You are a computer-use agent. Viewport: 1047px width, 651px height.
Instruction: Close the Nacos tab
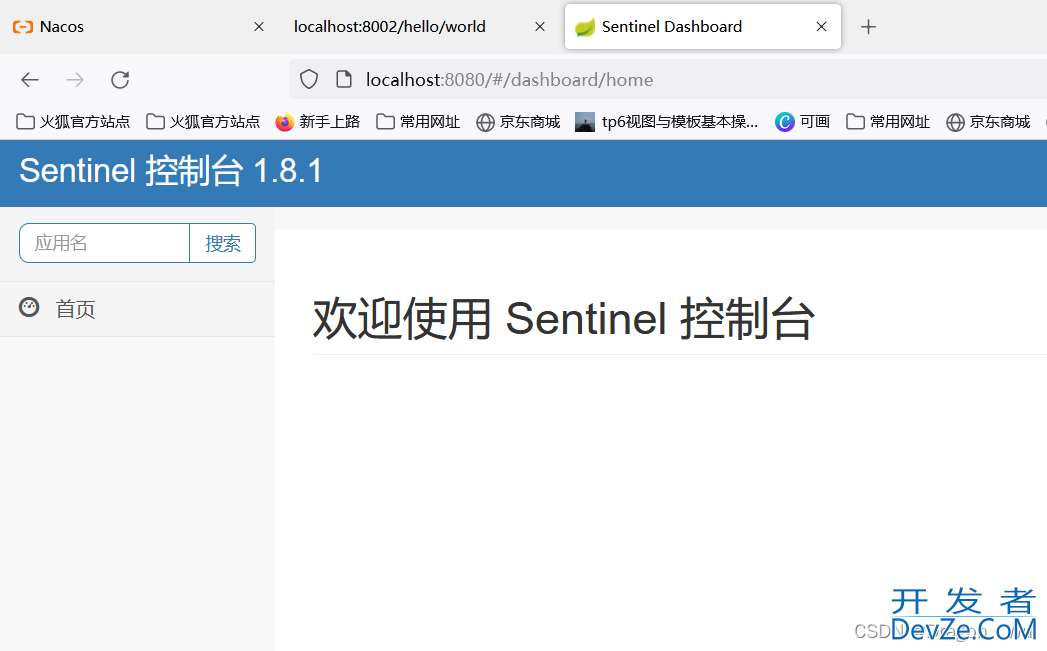(259, 27)
